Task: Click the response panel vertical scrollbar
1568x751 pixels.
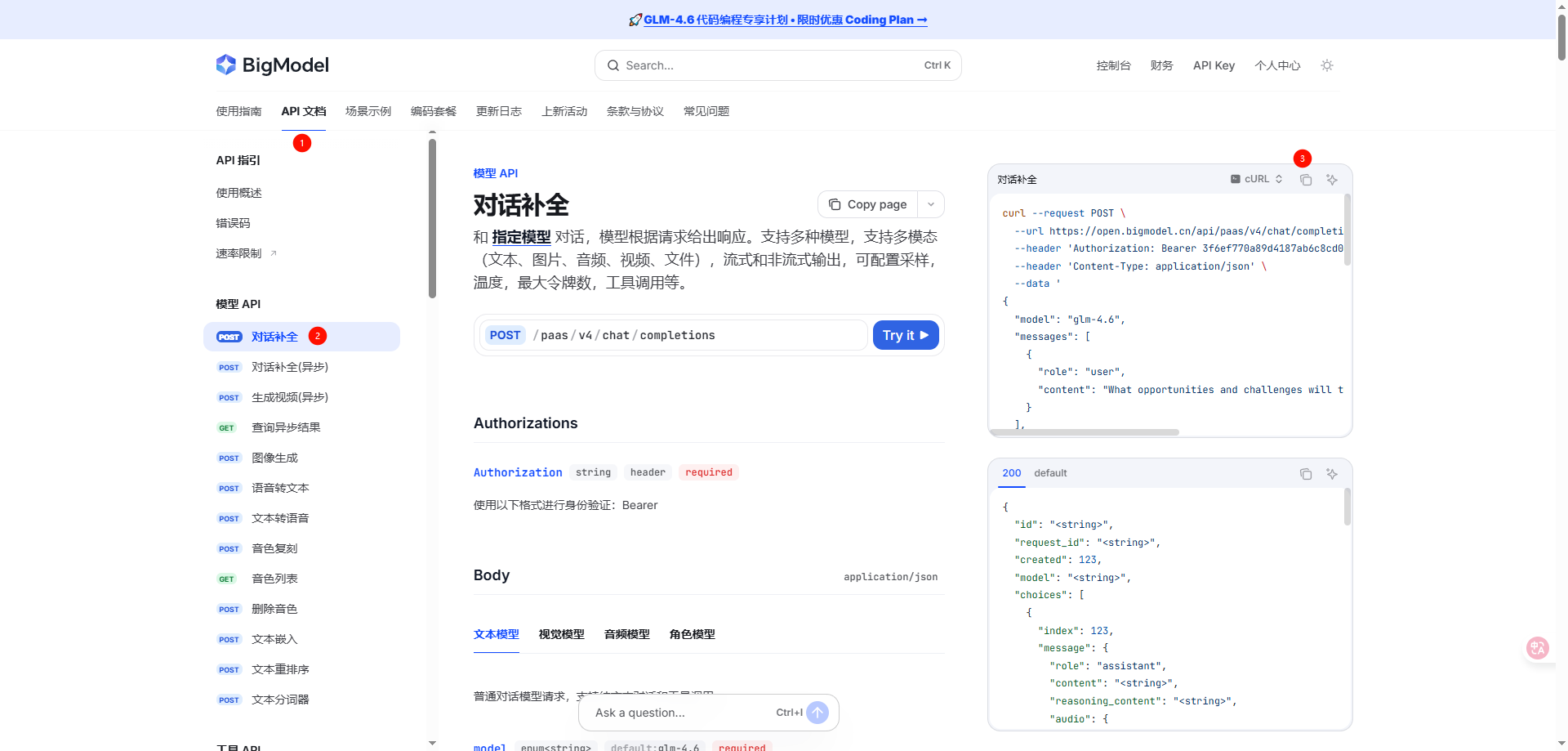Action: pos(1347,507)
